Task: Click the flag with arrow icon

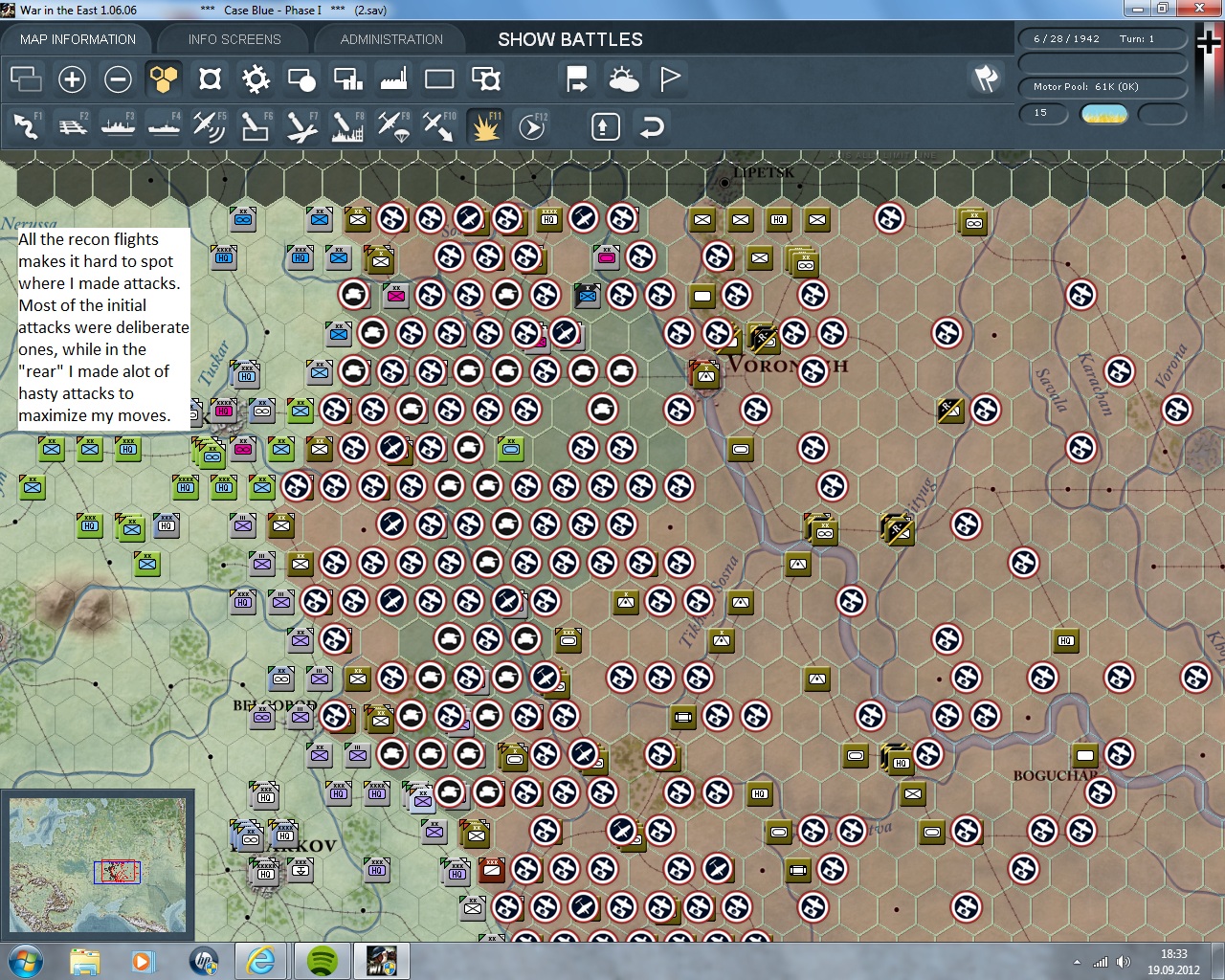Action: [x=577, y=78]
